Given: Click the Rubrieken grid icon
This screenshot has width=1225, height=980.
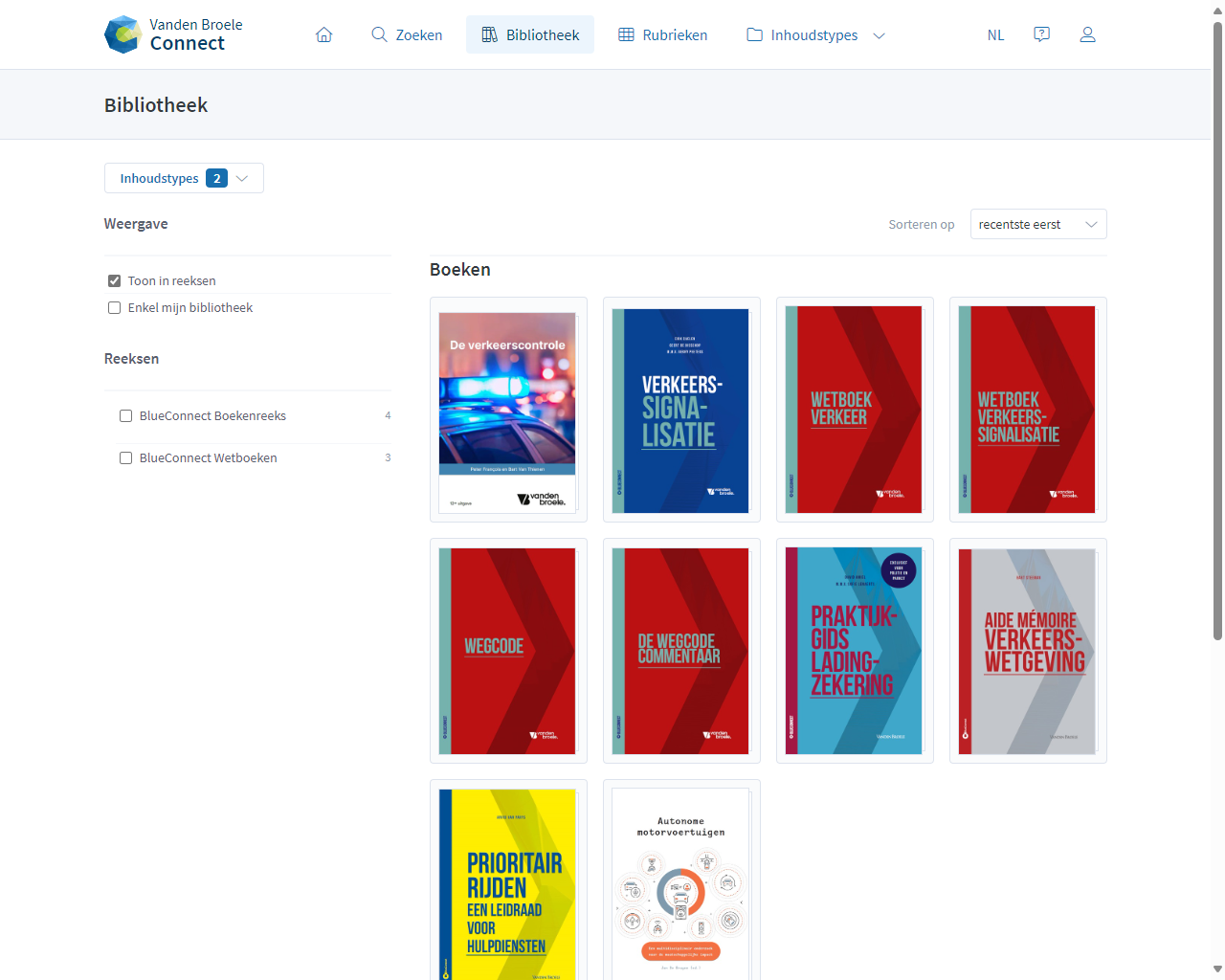Looking at the screenshot, I should [x=626, y=34].
